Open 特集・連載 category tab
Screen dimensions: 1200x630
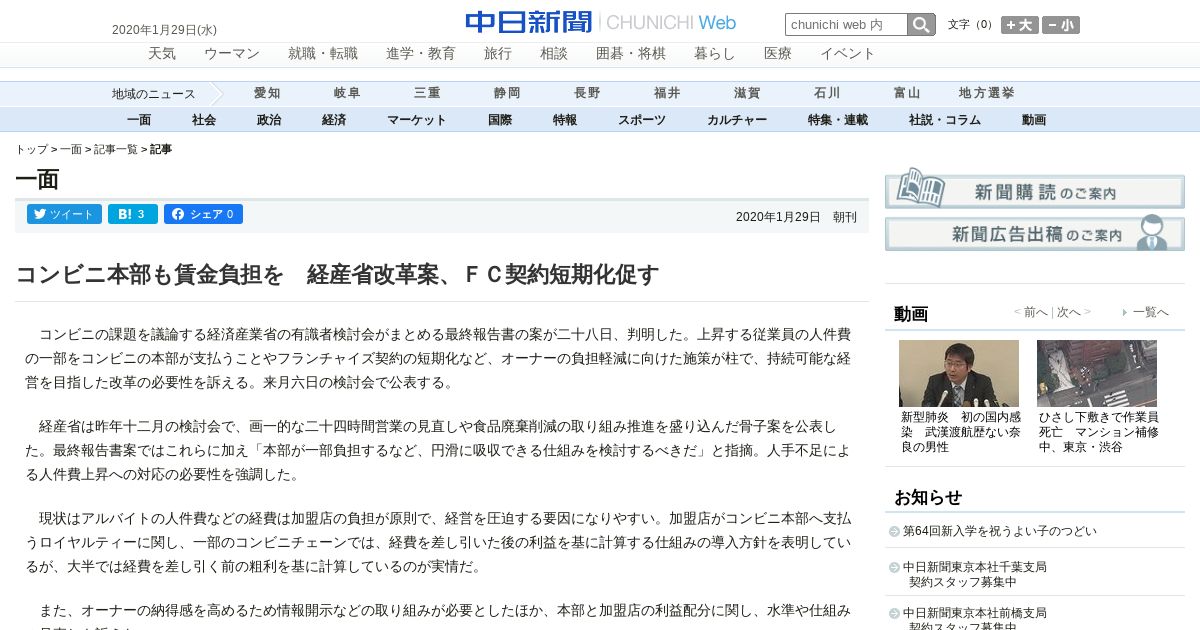coord(838,120)
